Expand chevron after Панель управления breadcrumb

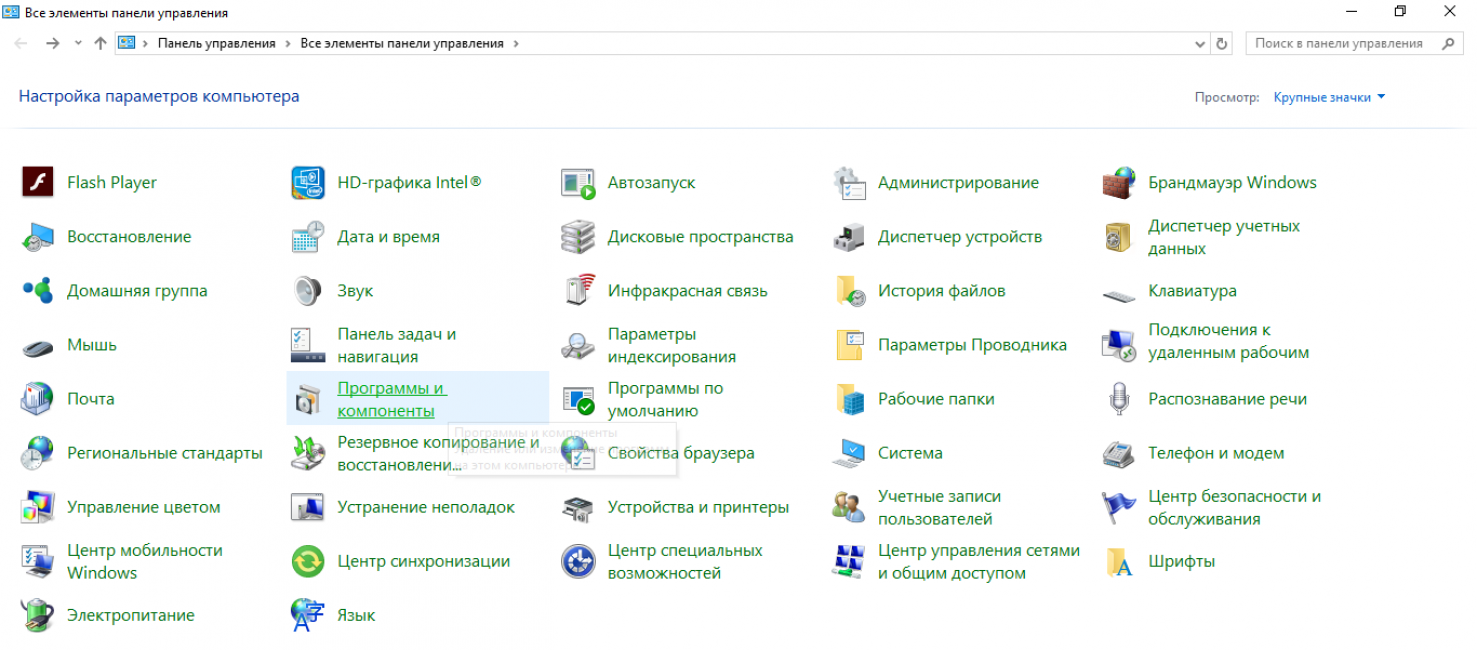288,44
